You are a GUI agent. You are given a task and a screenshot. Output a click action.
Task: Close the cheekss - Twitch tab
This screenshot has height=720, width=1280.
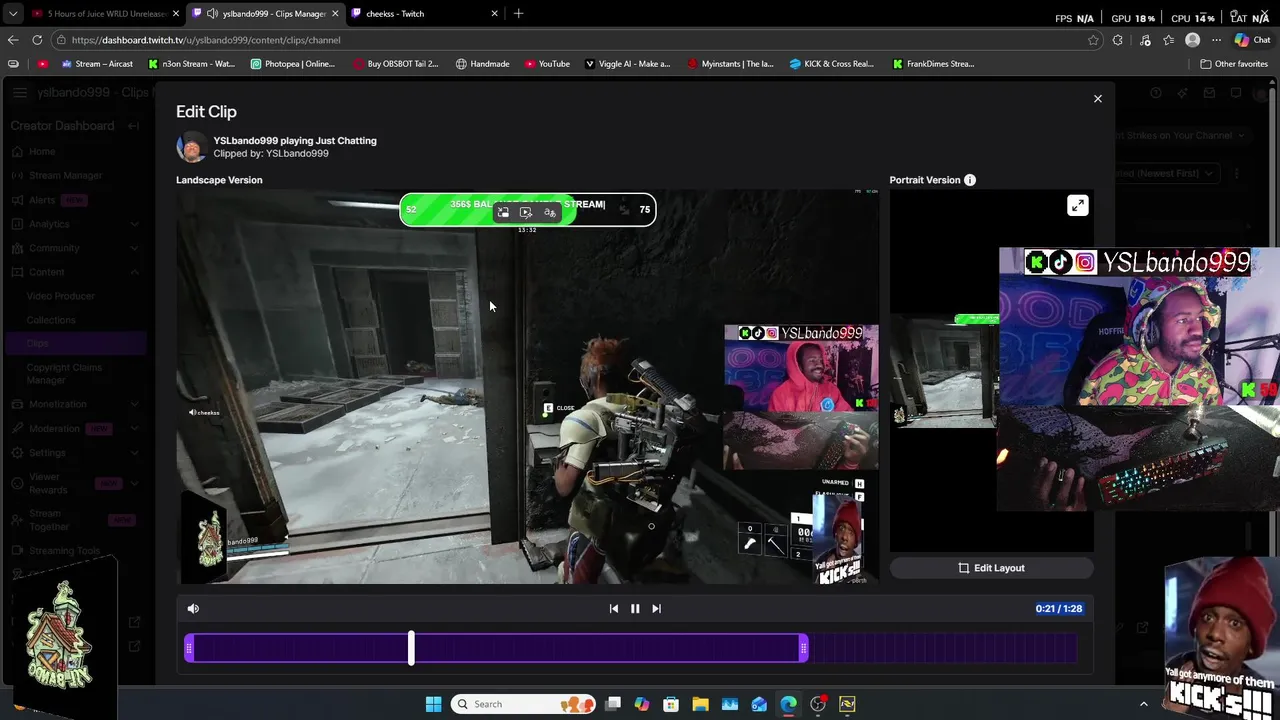coord(494,14)
